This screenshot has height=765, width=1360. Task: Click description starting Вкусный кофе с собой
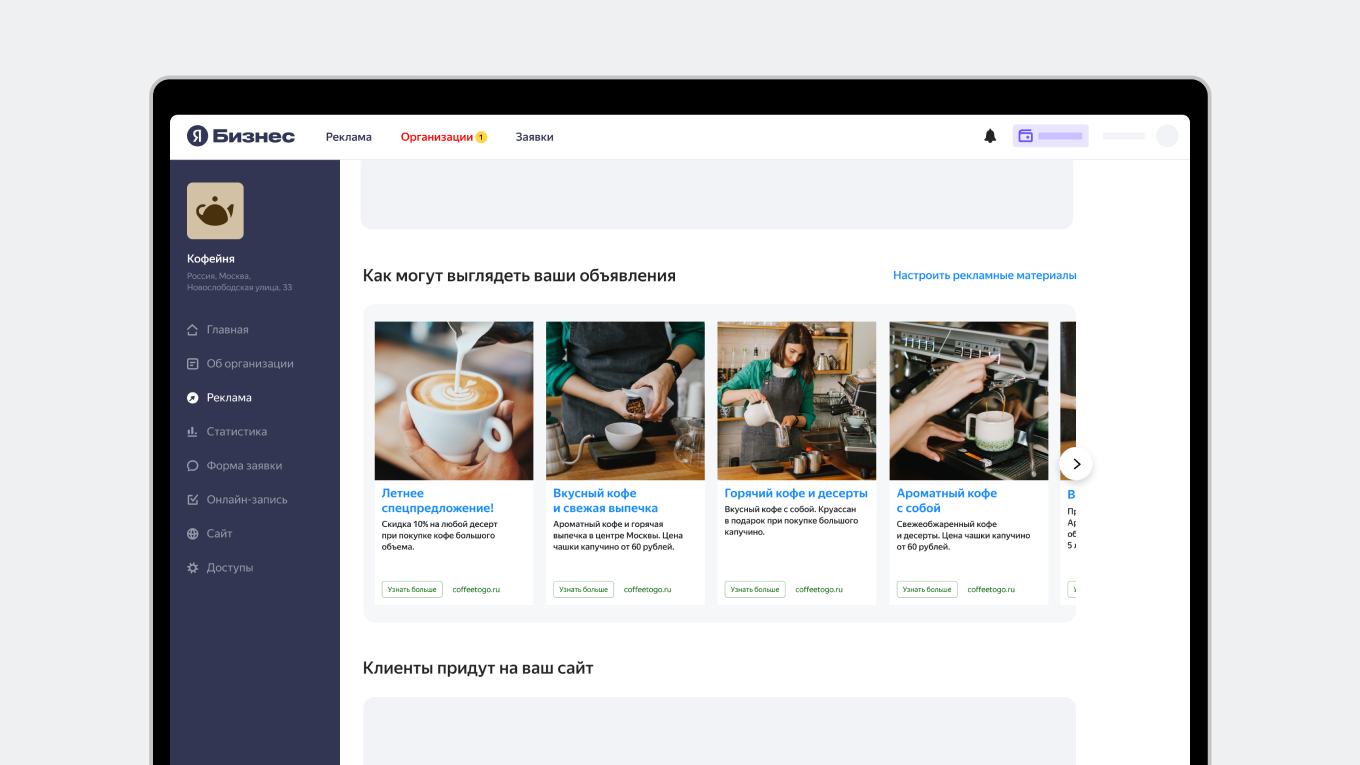pos(792,520)
